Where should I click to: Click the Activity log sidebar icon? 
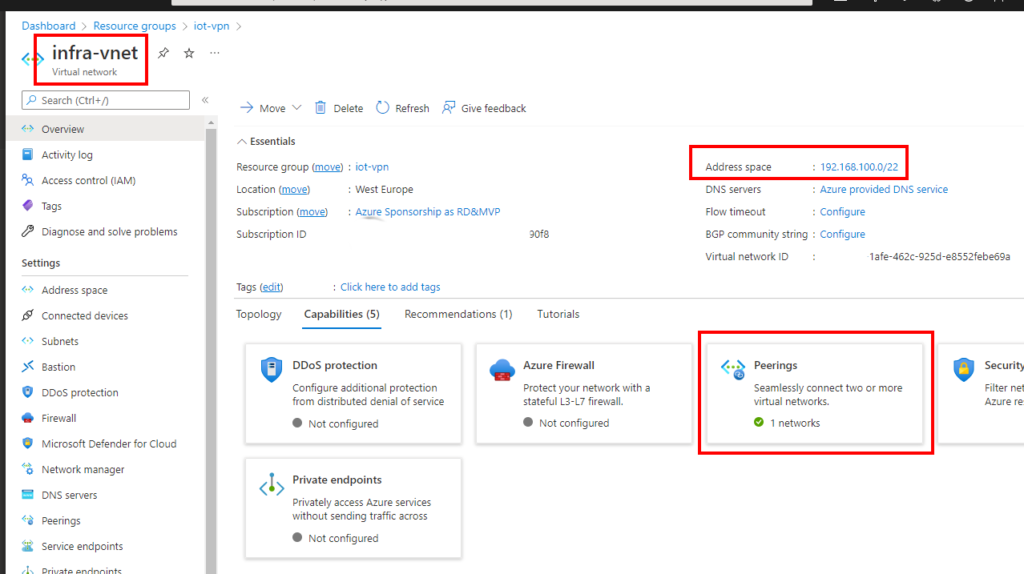[27, 154]
